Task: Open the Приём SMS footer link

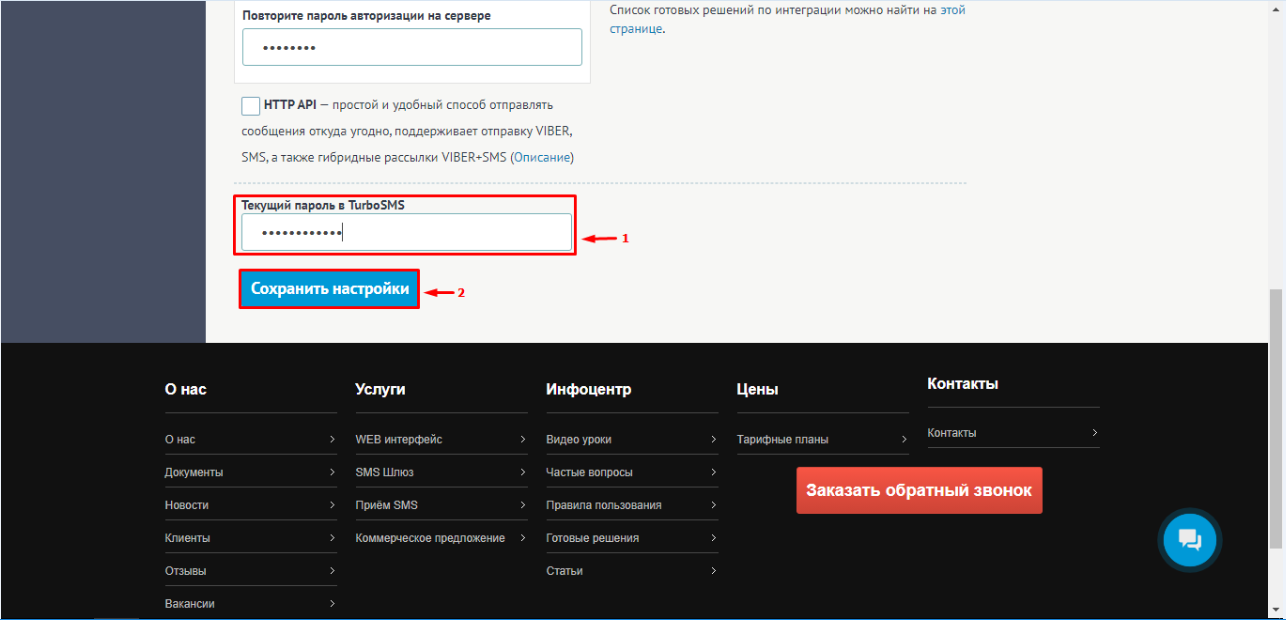Action: (387, 505)
